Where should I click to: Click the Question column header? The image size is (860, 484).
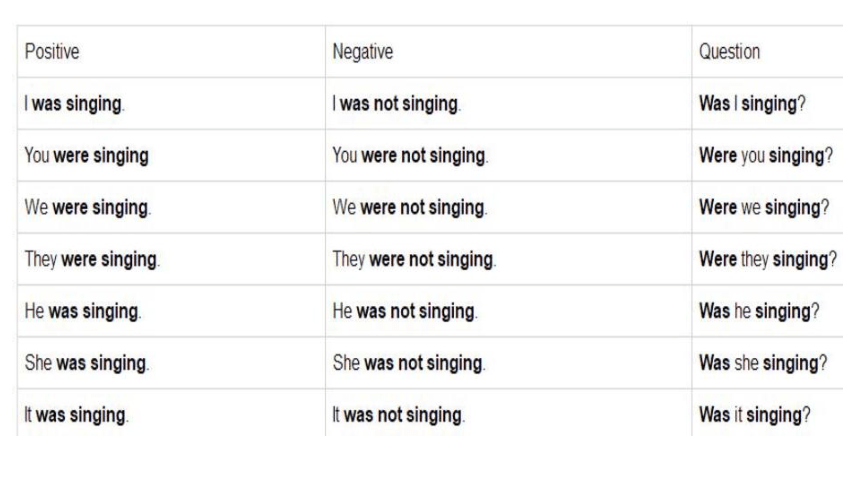point(729,52)
